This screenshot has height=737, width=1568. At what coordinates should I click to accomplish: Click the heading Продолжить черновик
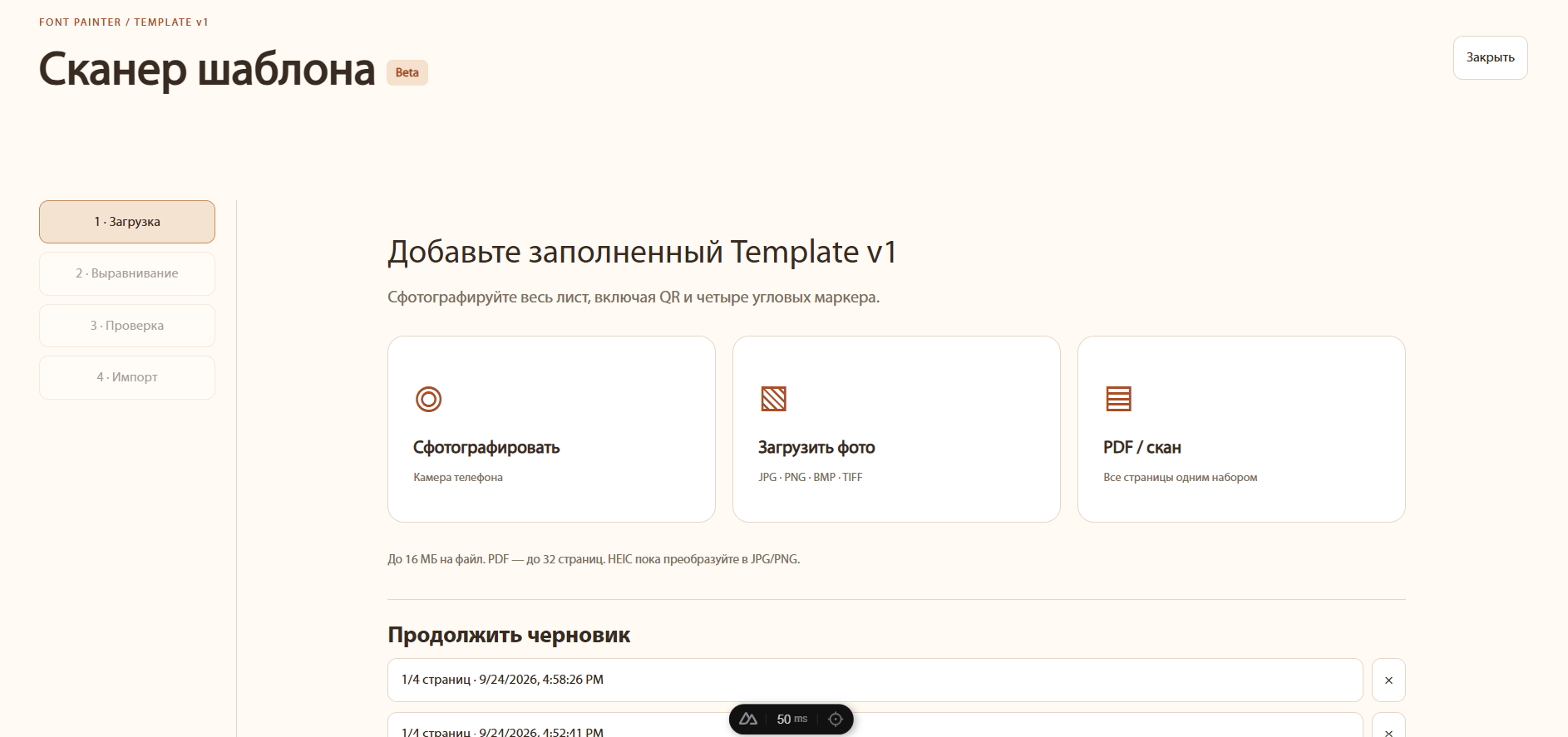pyautogui.click(x=509, y=635)
